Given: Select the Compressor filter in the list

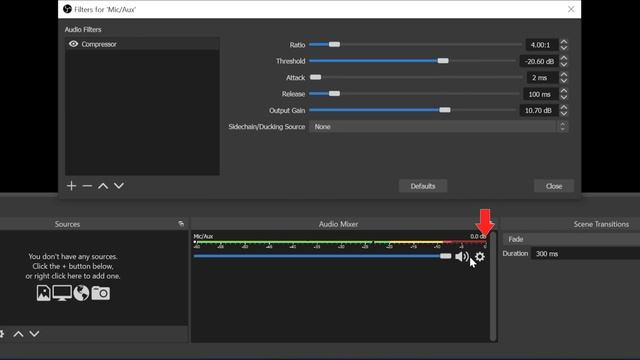Looking at the screenshot, I should (142, 44).
